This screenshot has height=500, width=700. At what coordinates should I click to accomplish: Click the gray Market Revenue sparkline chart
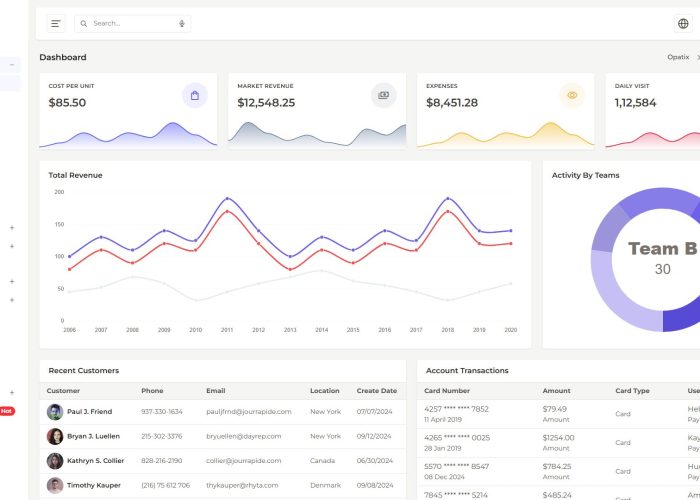coord(317,134)
